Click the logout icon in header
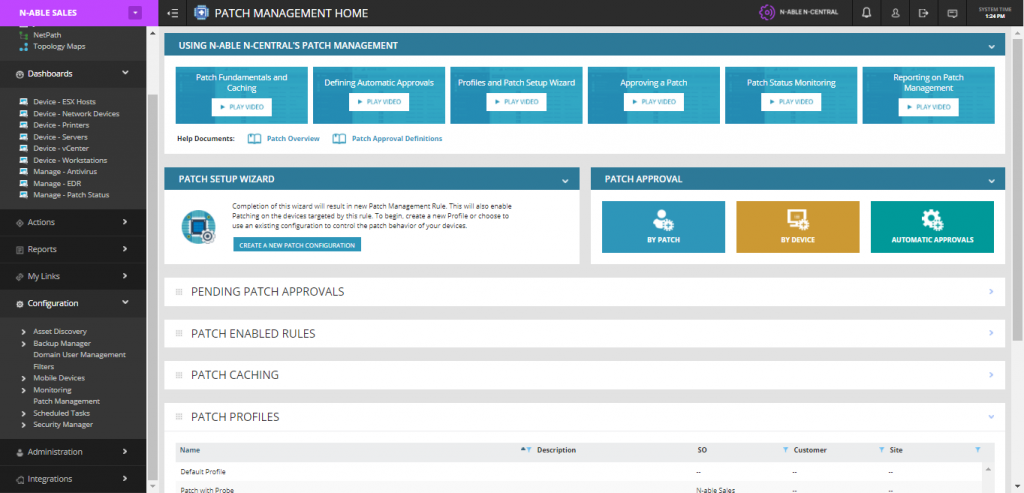 click(x=923, y=13)
